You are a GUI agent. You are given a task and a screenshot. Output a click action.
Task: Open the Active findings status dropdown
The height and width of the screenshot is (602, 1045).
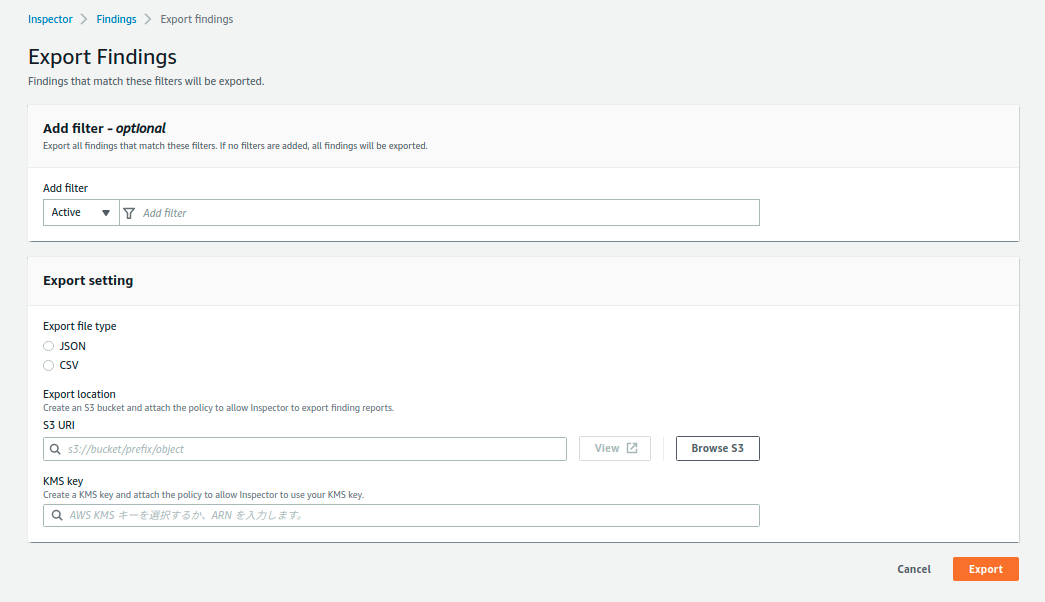click(81, 213)
